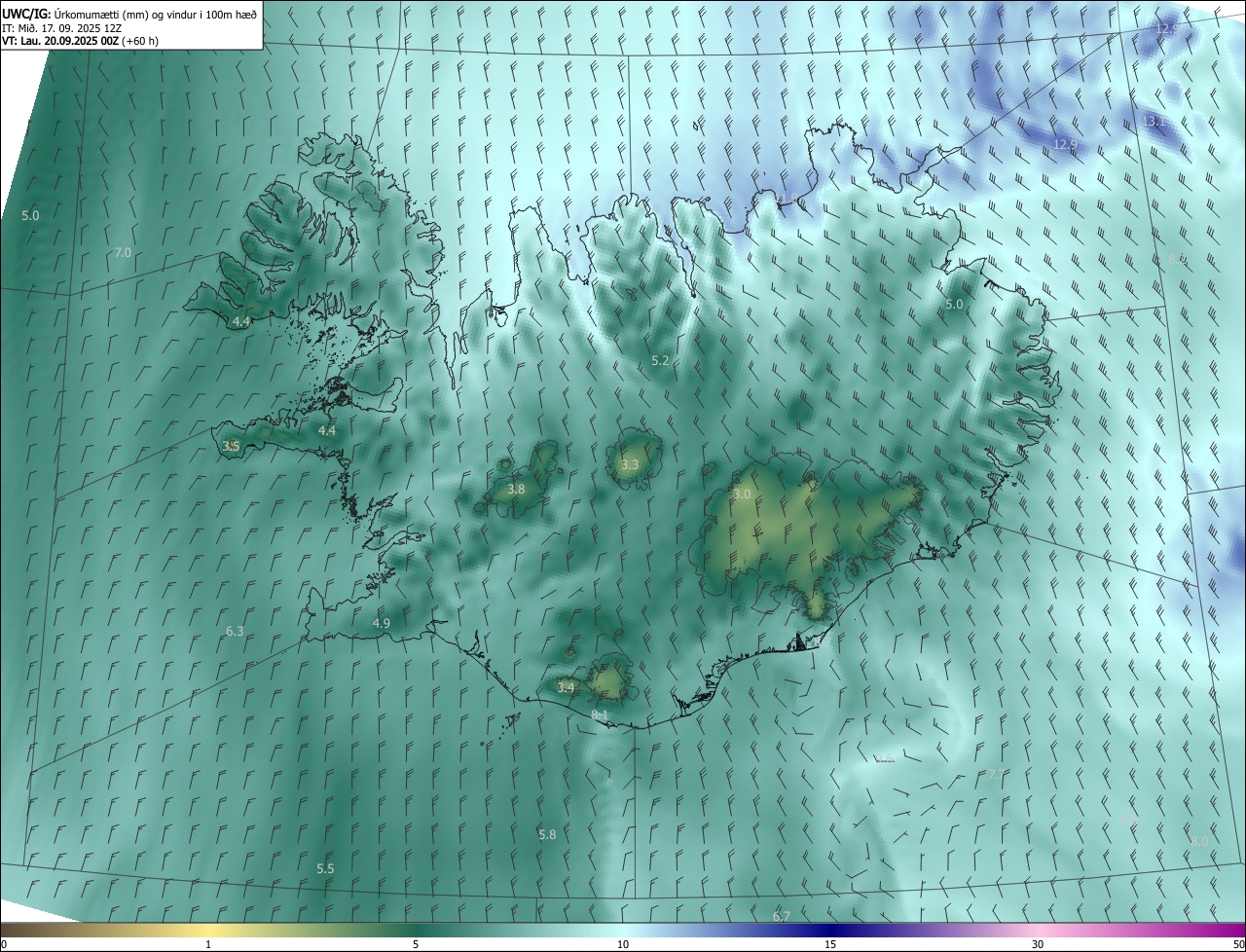Click the color bar tick labeled 10
The image size is (1246, 952).
623,944
